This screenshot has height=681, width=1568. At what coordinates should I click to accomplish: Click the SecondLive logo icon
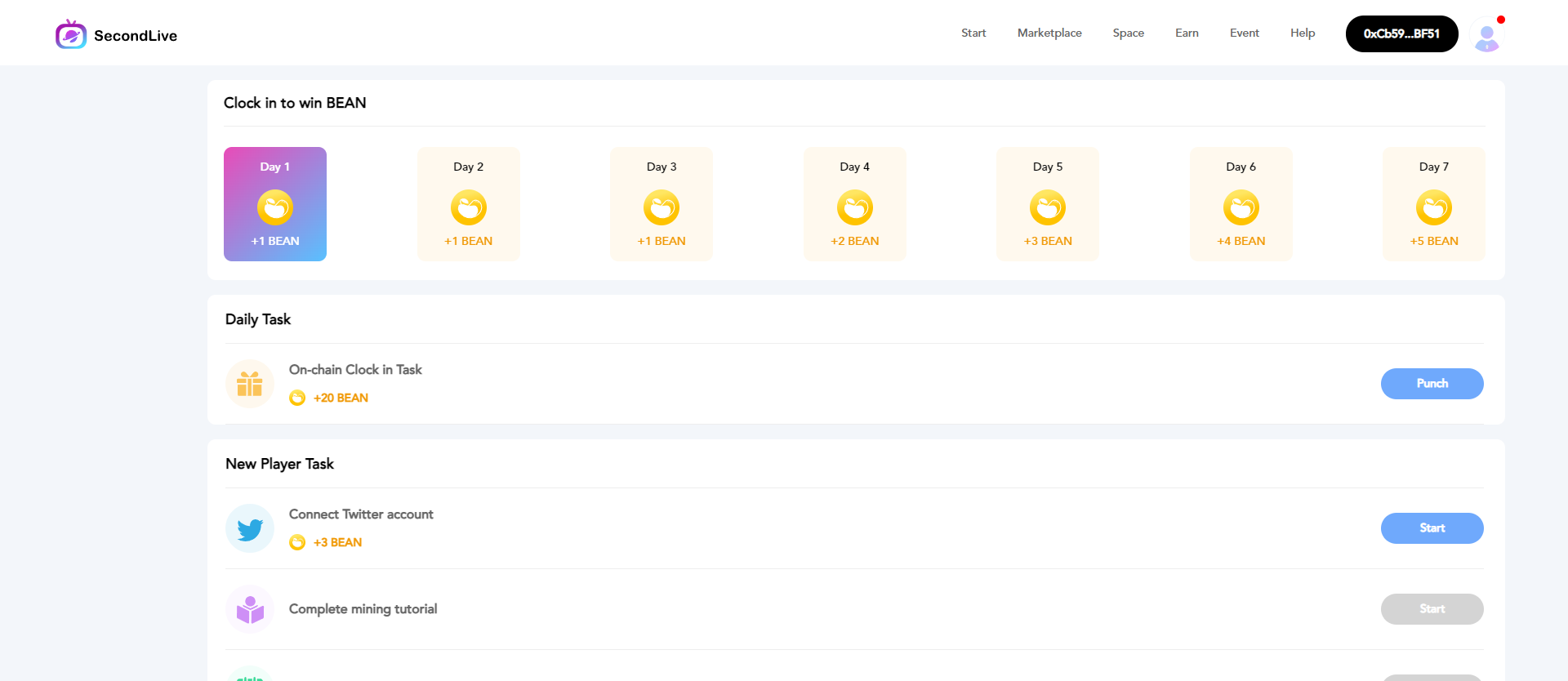[71, 34]
